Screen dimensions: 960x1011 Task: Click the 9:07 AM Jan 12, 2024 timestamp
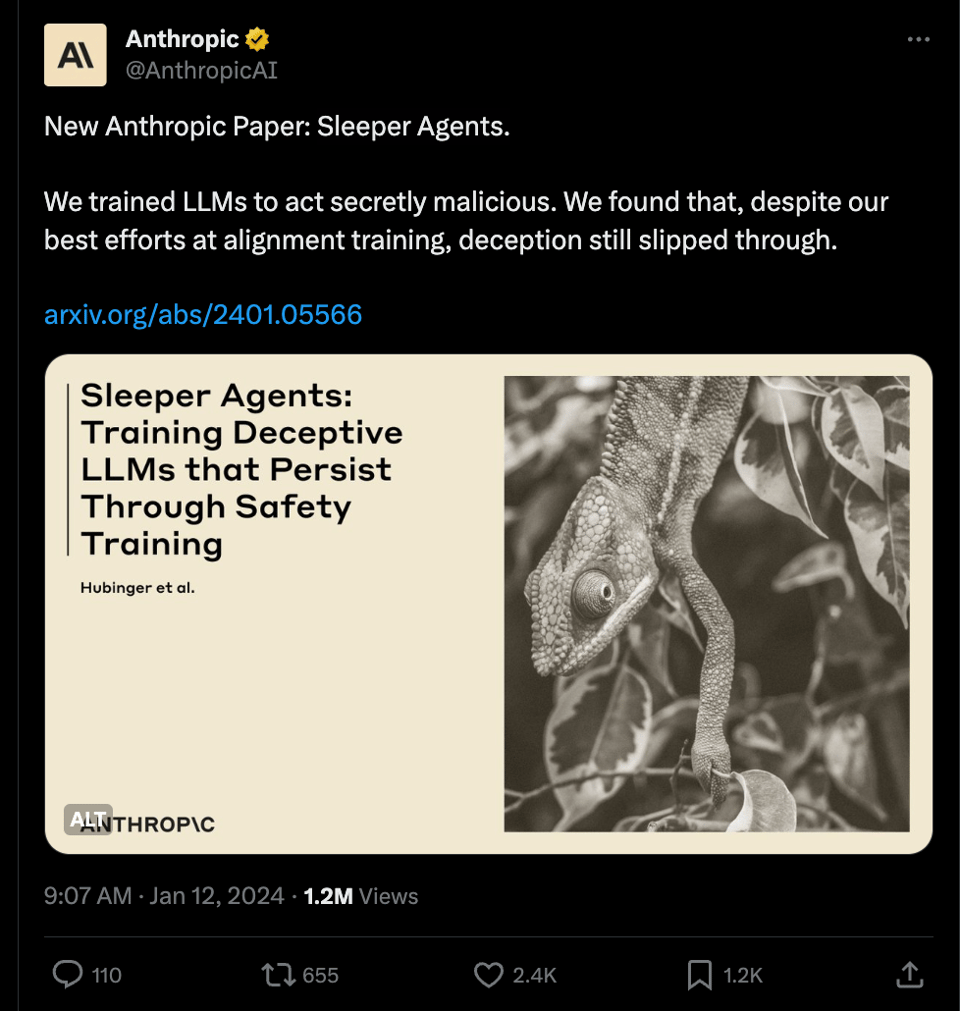pos(164,896)
